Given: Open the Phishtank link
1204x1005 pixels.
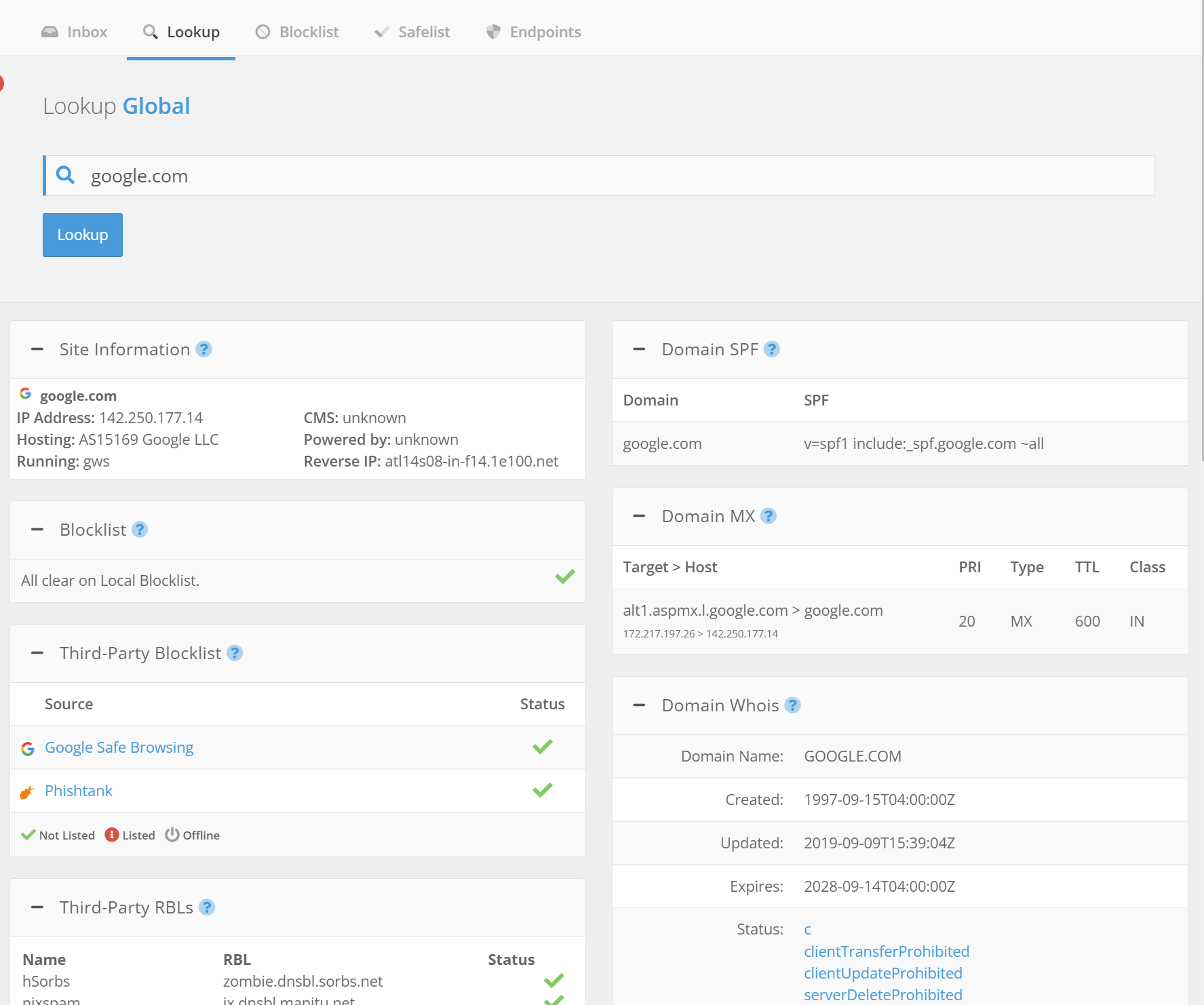Looking at the screenshot, I should (x=79, y=791).
